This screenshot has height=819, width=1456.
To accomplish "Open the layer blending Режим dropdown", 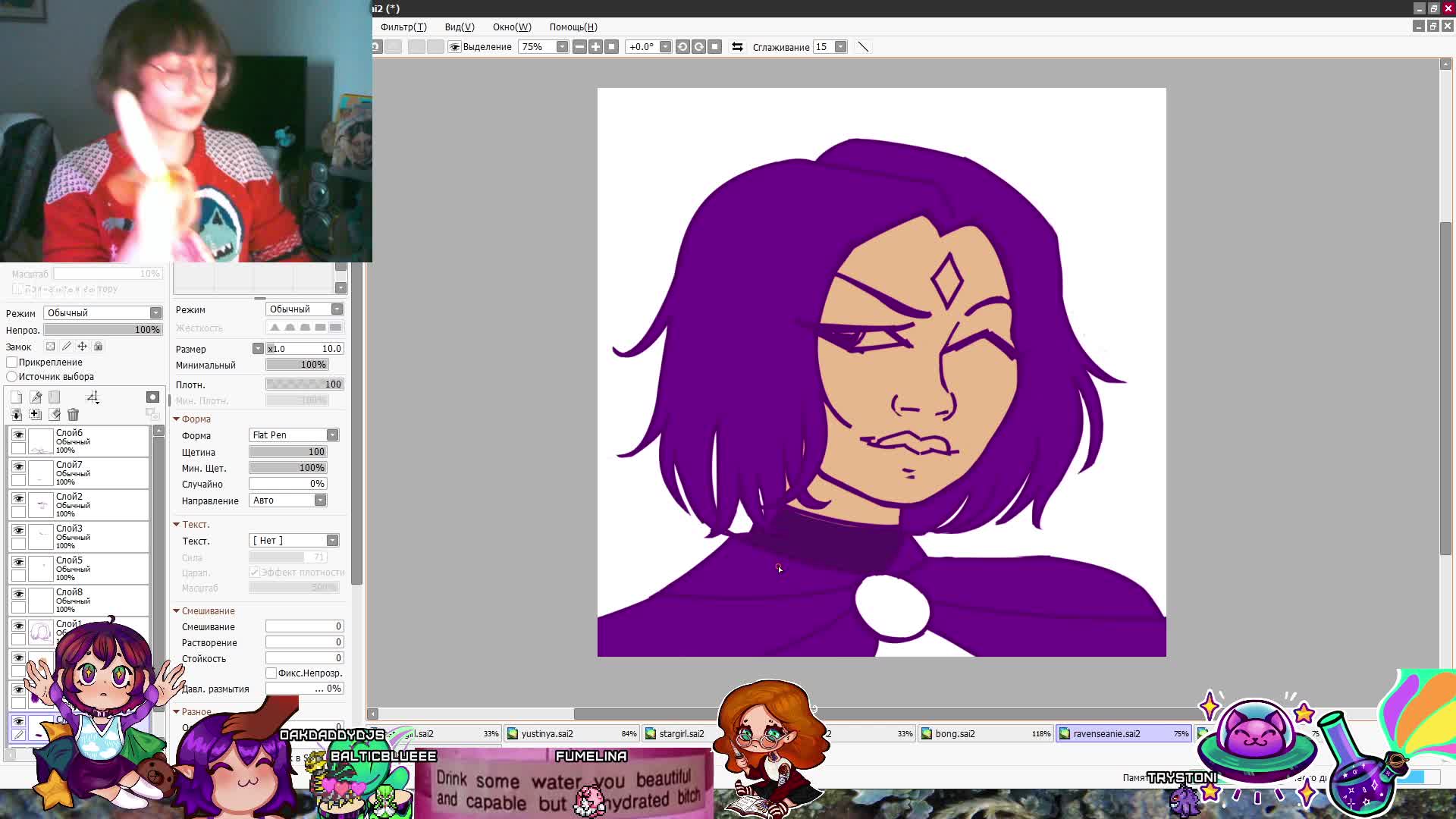I will coord(102,313).
